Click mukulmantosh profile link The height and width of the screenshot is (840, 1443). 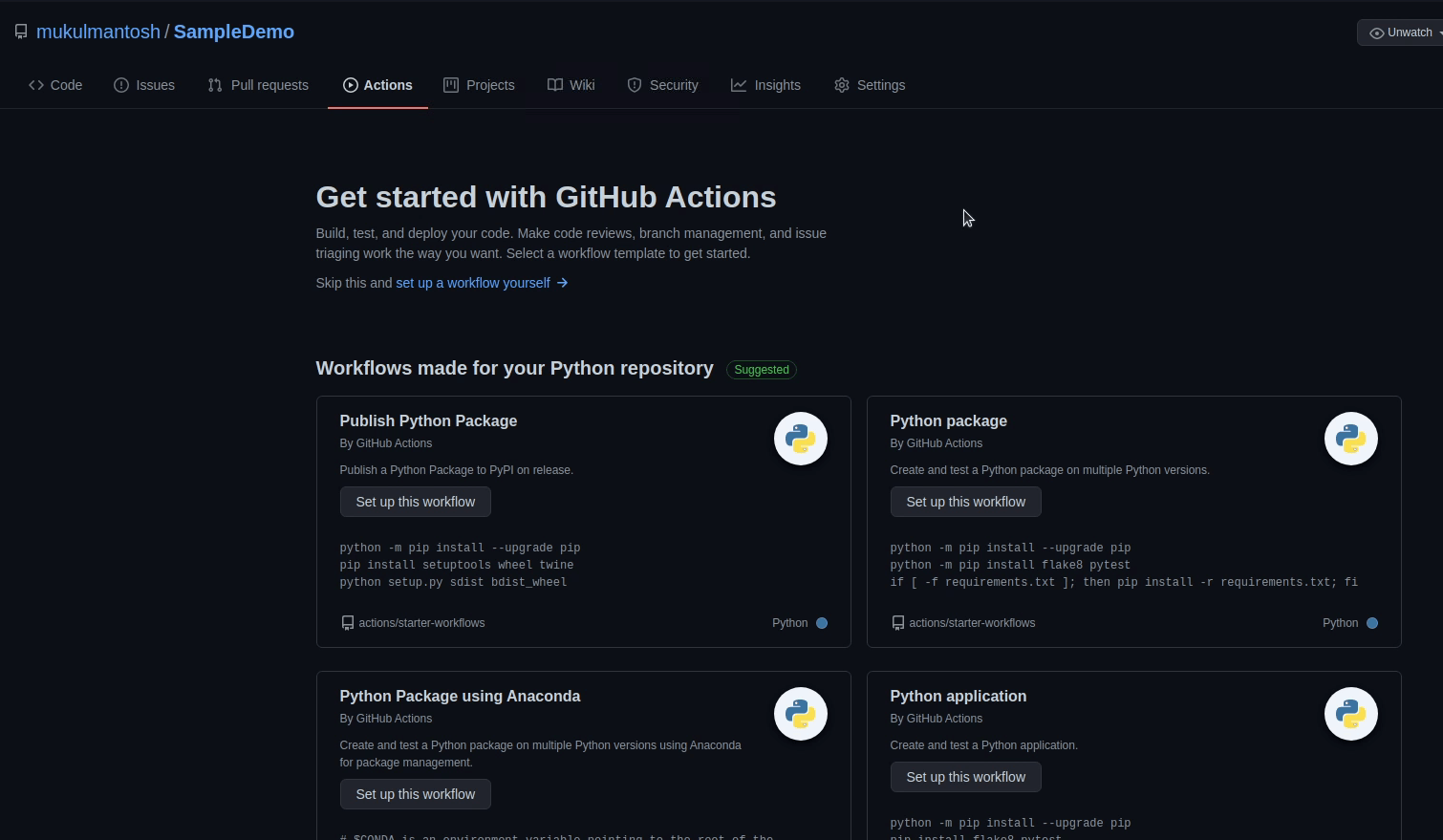click(98, 32)
